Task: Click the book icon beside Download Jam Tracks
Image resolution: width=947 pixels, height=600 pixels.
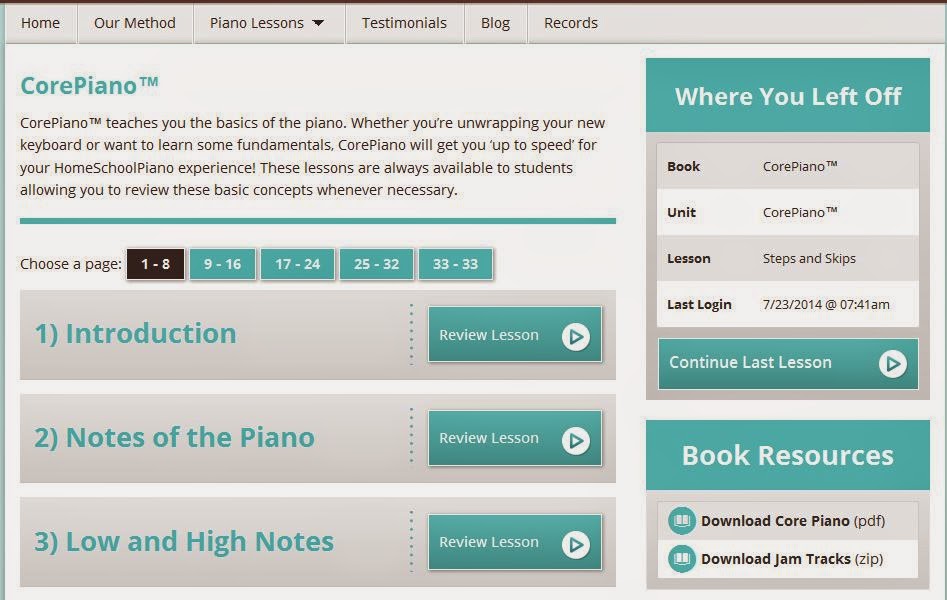Action: point(681,558)
